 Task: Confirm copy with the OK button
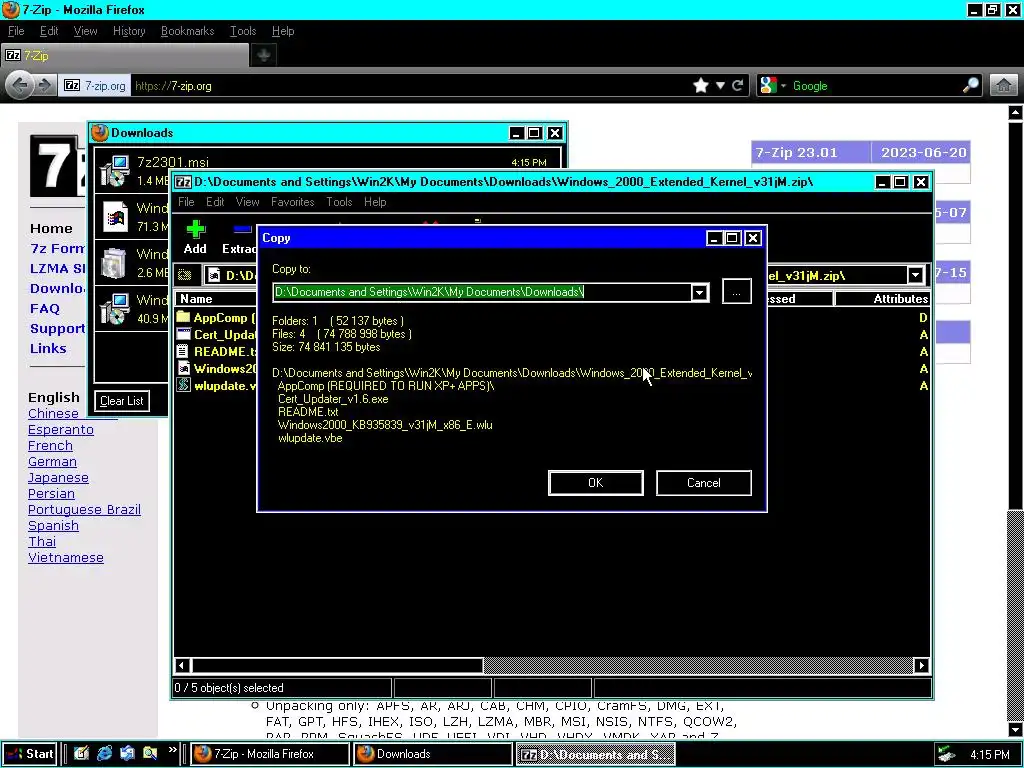pyautogui.click(x=596, y=483)
